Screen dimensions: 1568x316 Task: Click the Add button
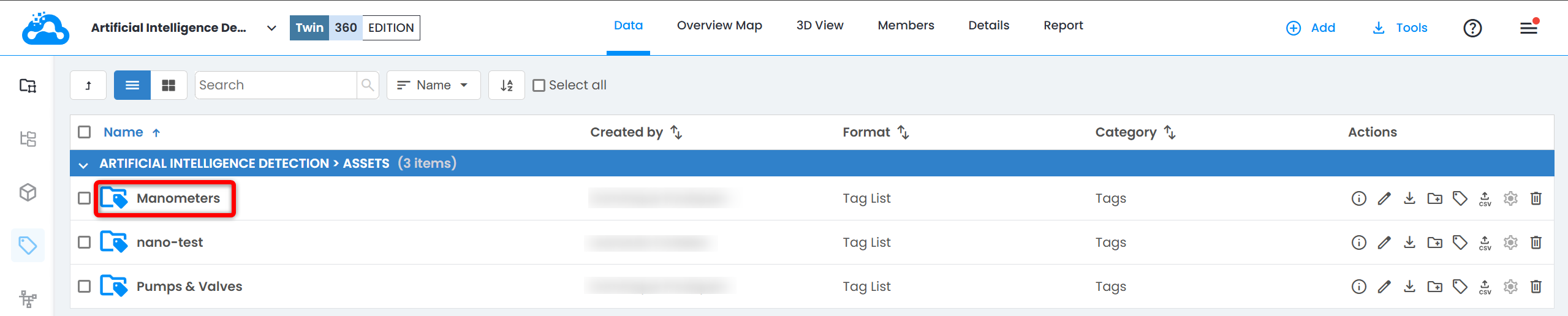pos(1311,28)
